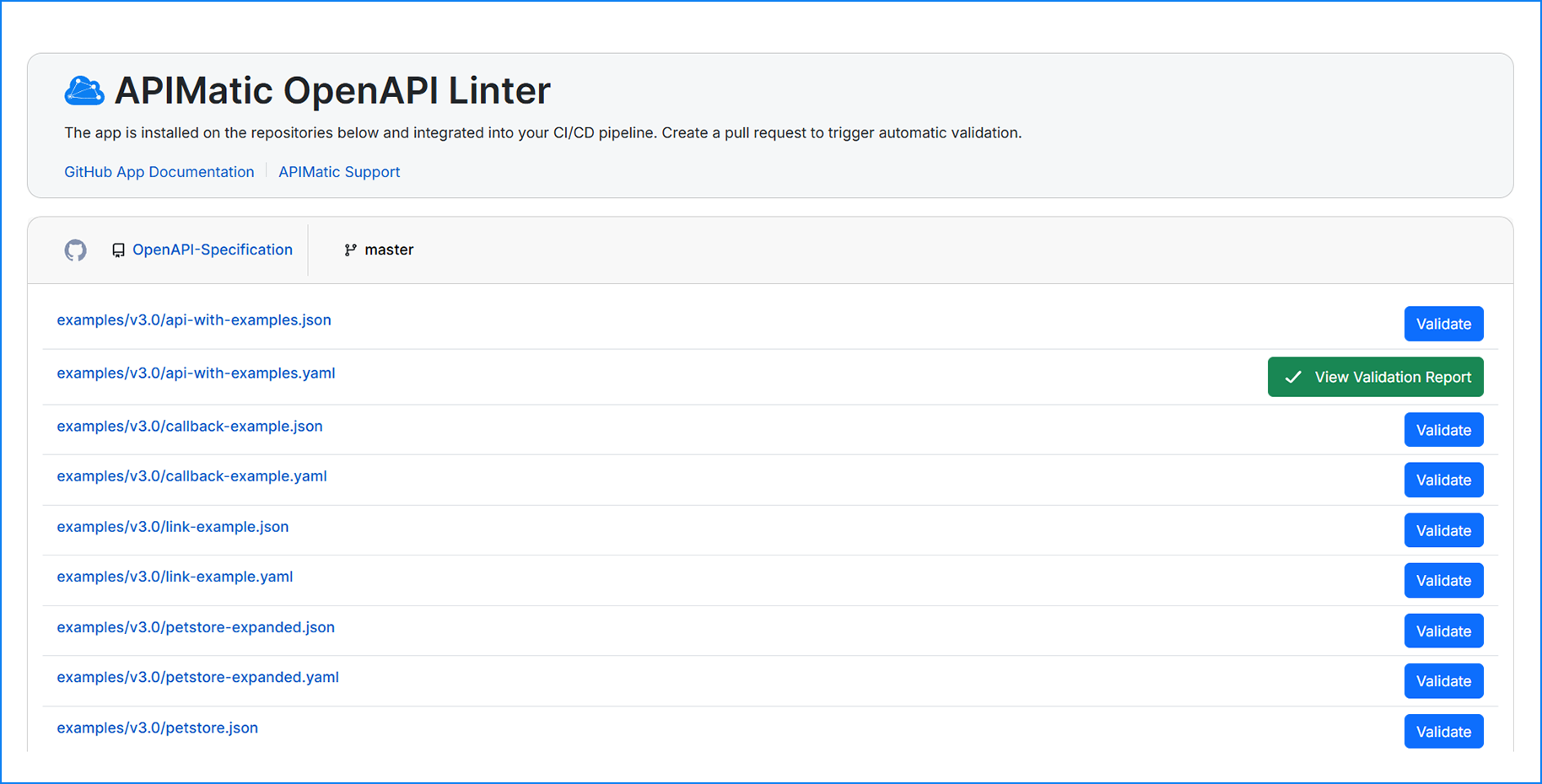
Task: Validate the api-with-examples.json file
Action: click(1443, 324)
